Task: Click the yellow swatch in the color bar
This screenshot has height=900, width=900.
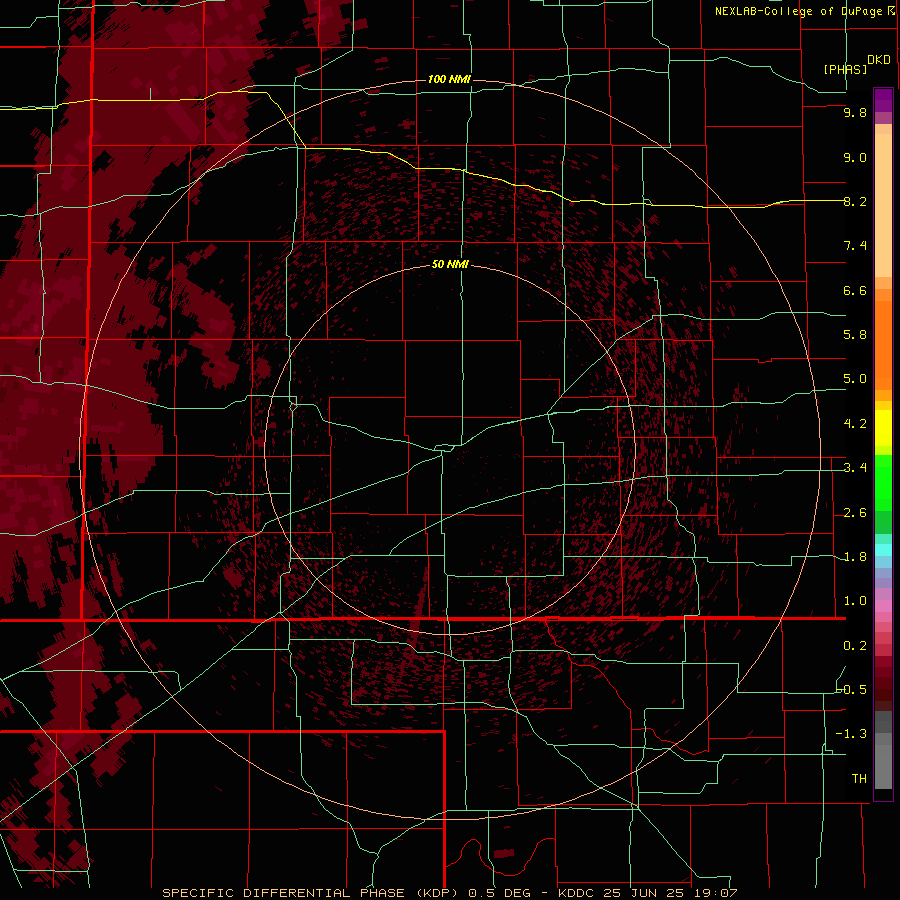Action: [x=883, y=428]
